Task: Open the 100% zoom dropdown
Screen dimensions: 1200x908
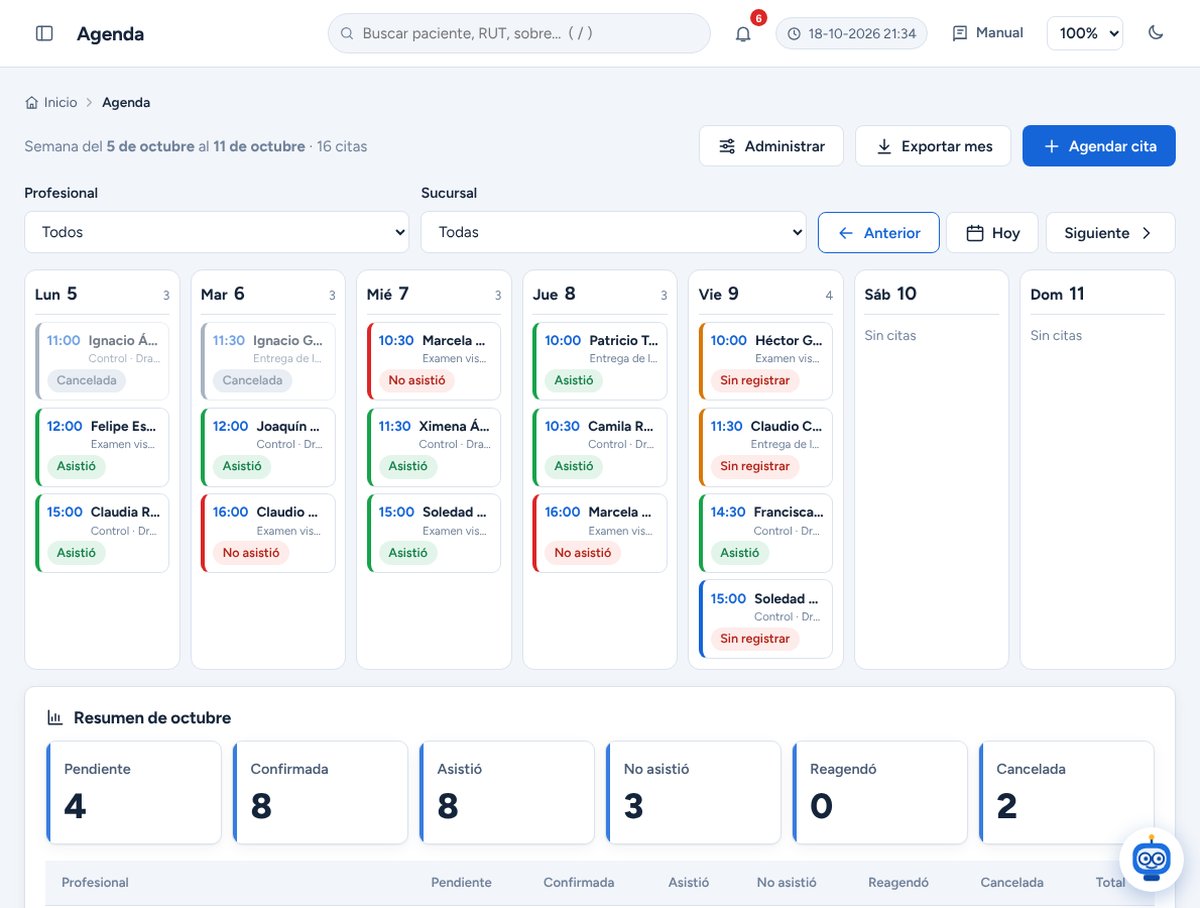Action: click(x=1085, y=33)
